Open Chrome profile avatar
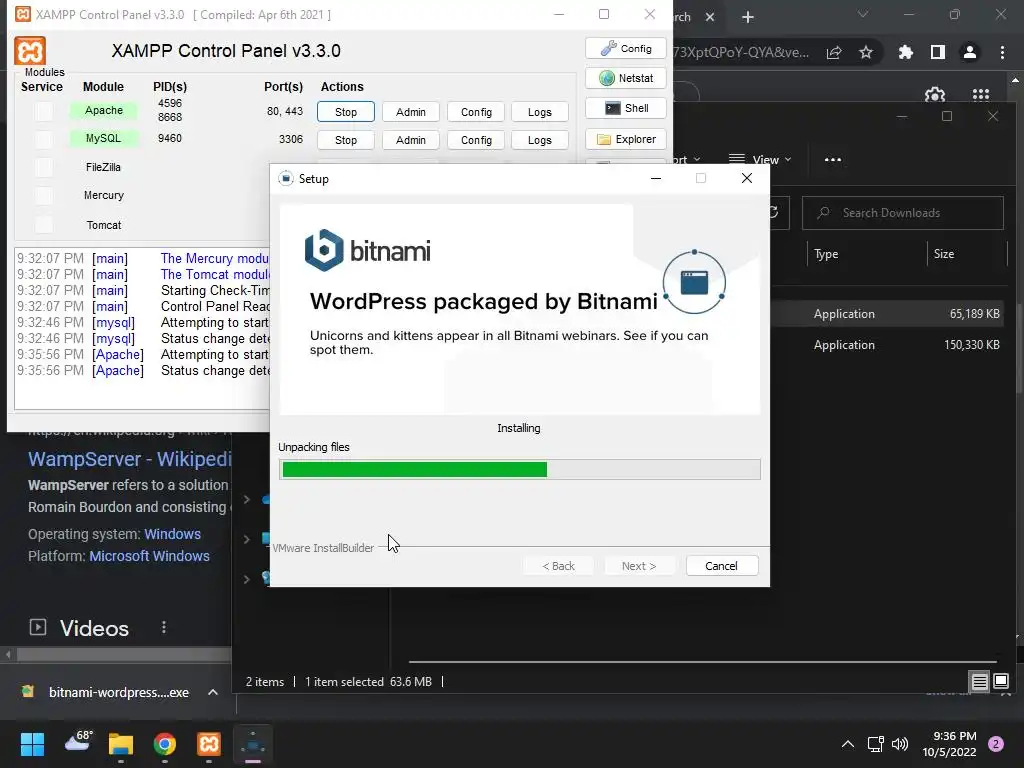The height and width of the screenshot is (768, 1024). click(x=970, y=52)
